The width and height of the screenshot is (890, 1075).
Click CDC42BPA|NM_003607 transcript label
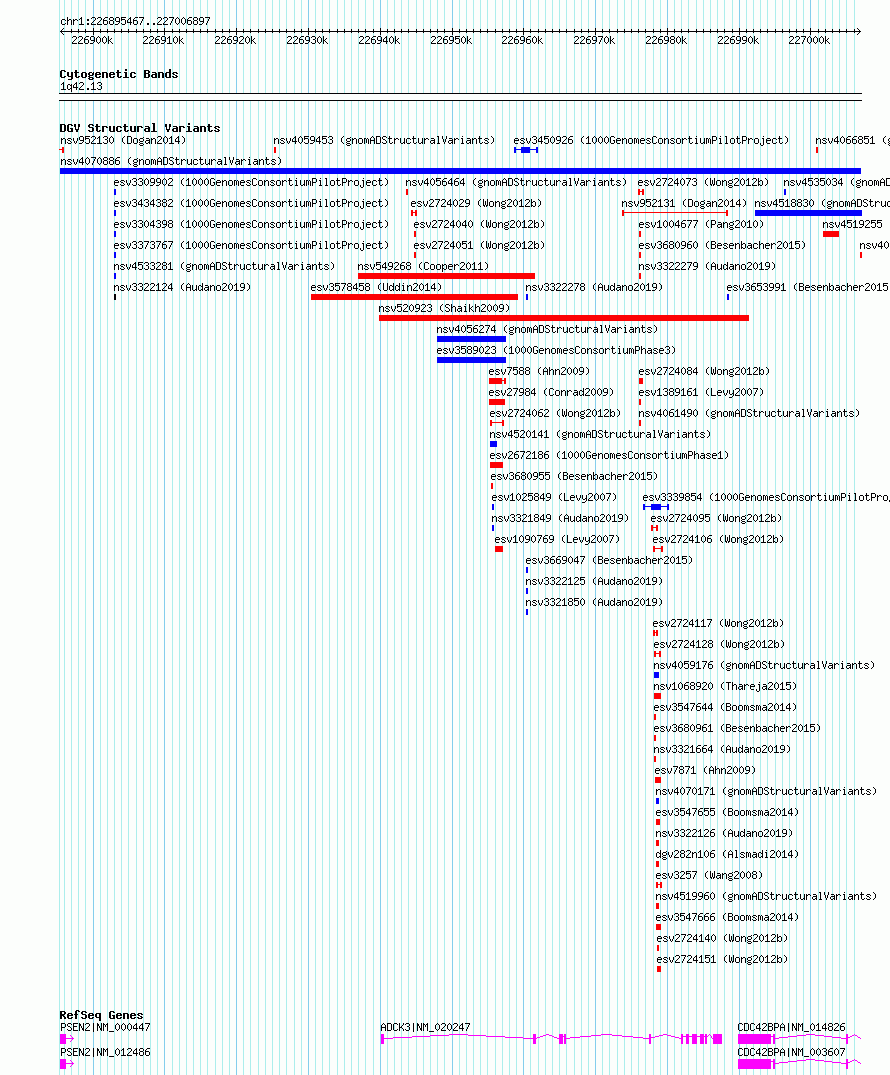pos(791,1052)
